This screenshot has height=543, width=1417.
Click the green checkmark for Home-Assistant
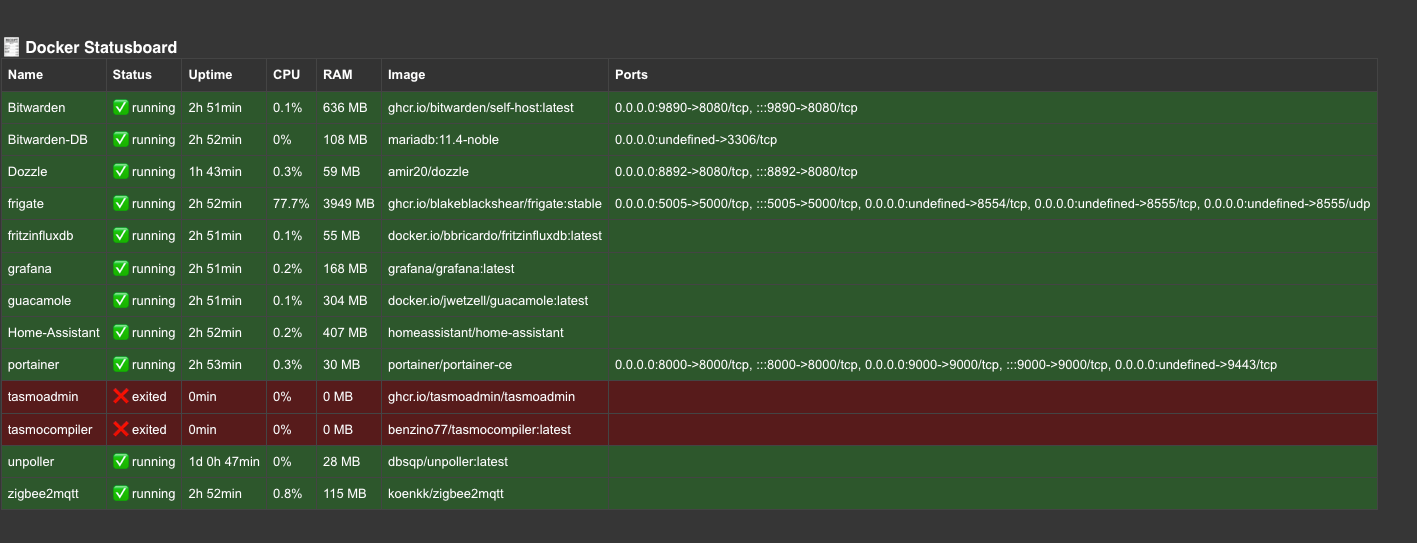click(x=121, y=332)
